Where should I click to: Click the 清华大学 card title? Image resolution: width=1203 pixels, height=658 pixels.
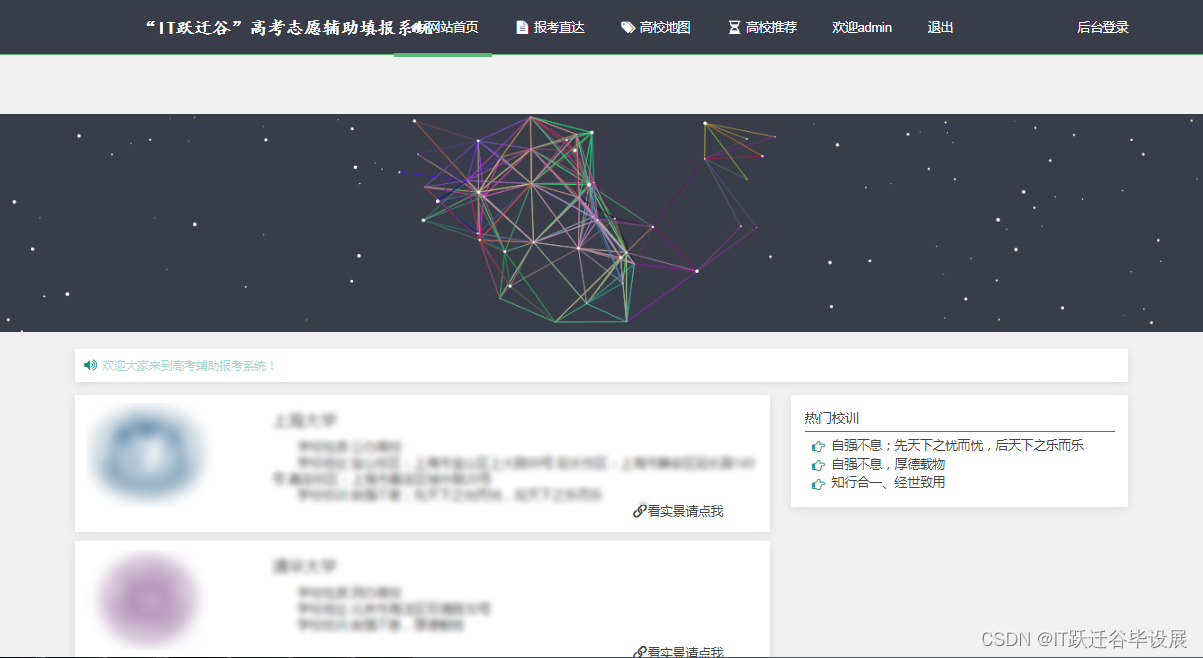305,566
